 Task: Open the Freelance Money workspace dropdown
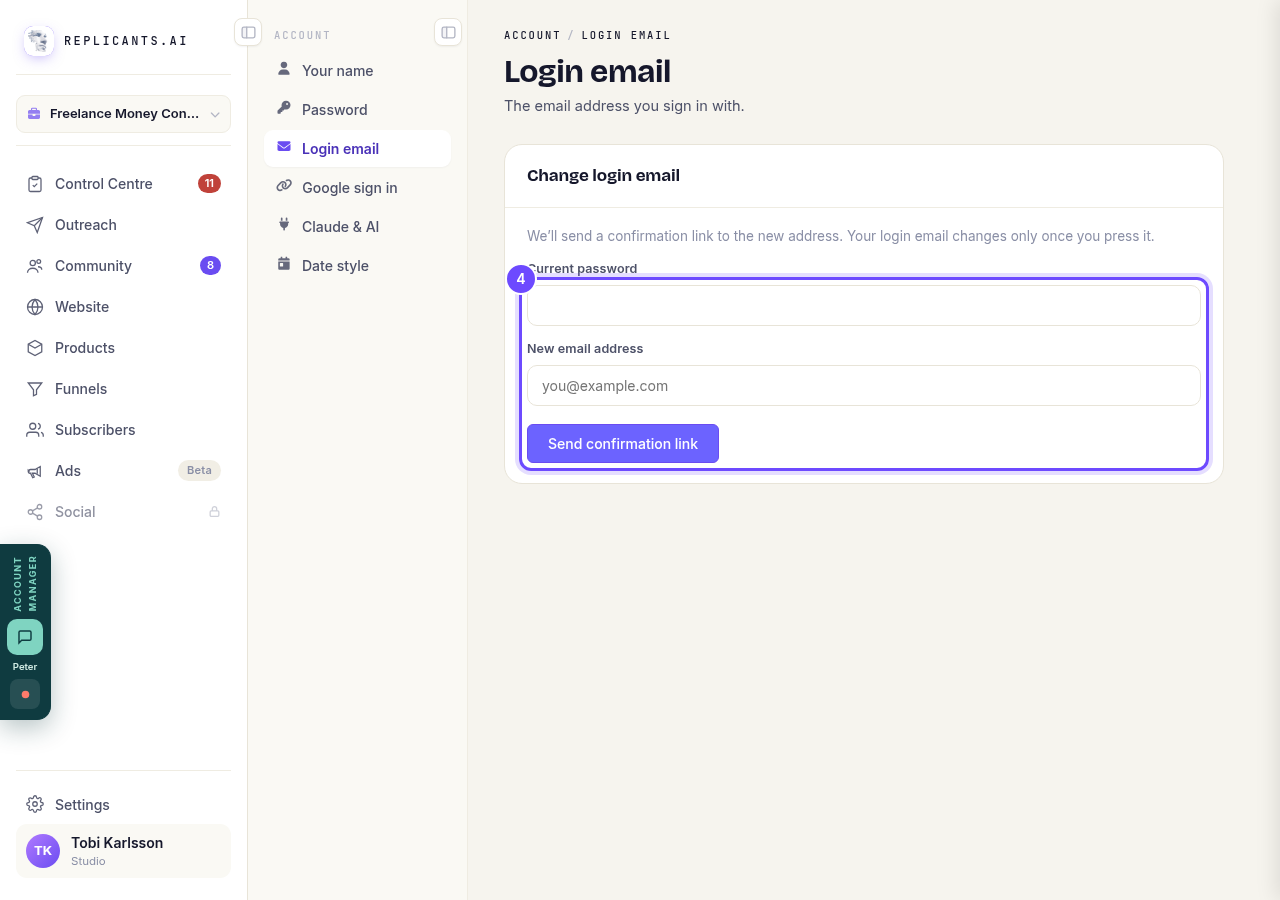[x=123, y=114]
